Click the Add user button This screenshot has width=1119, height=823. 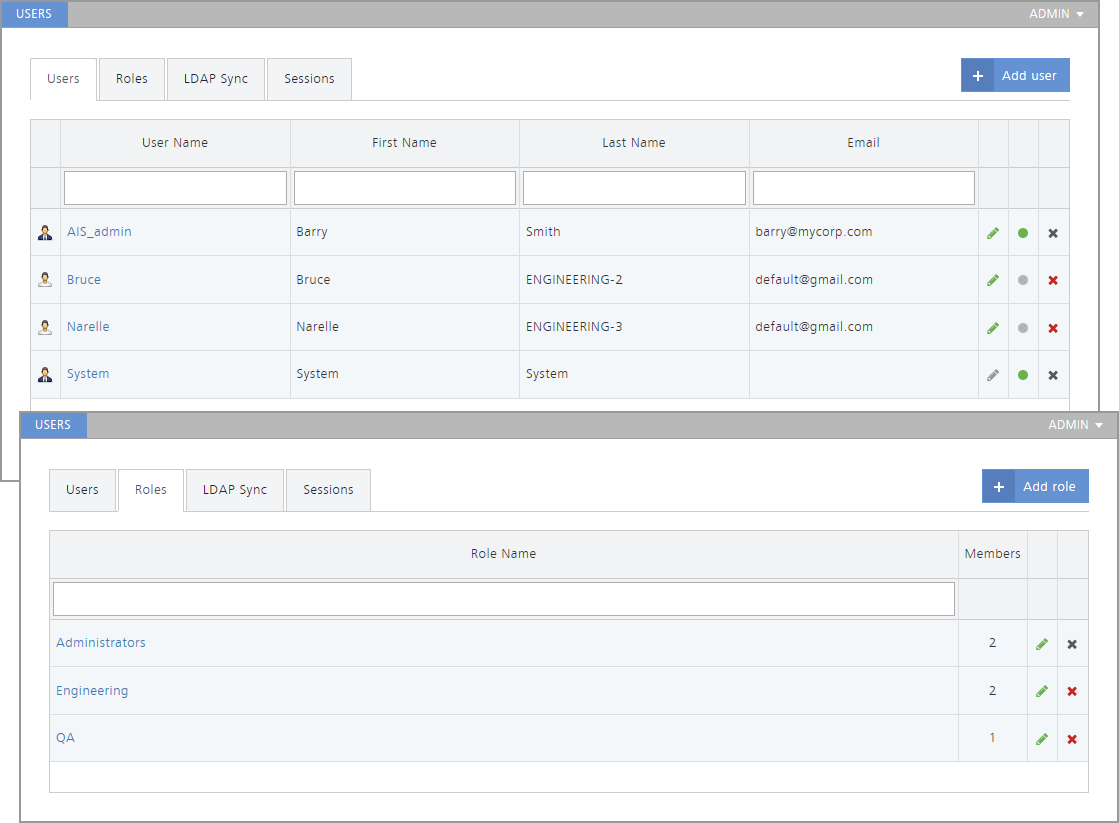(x=1015, y=76)
